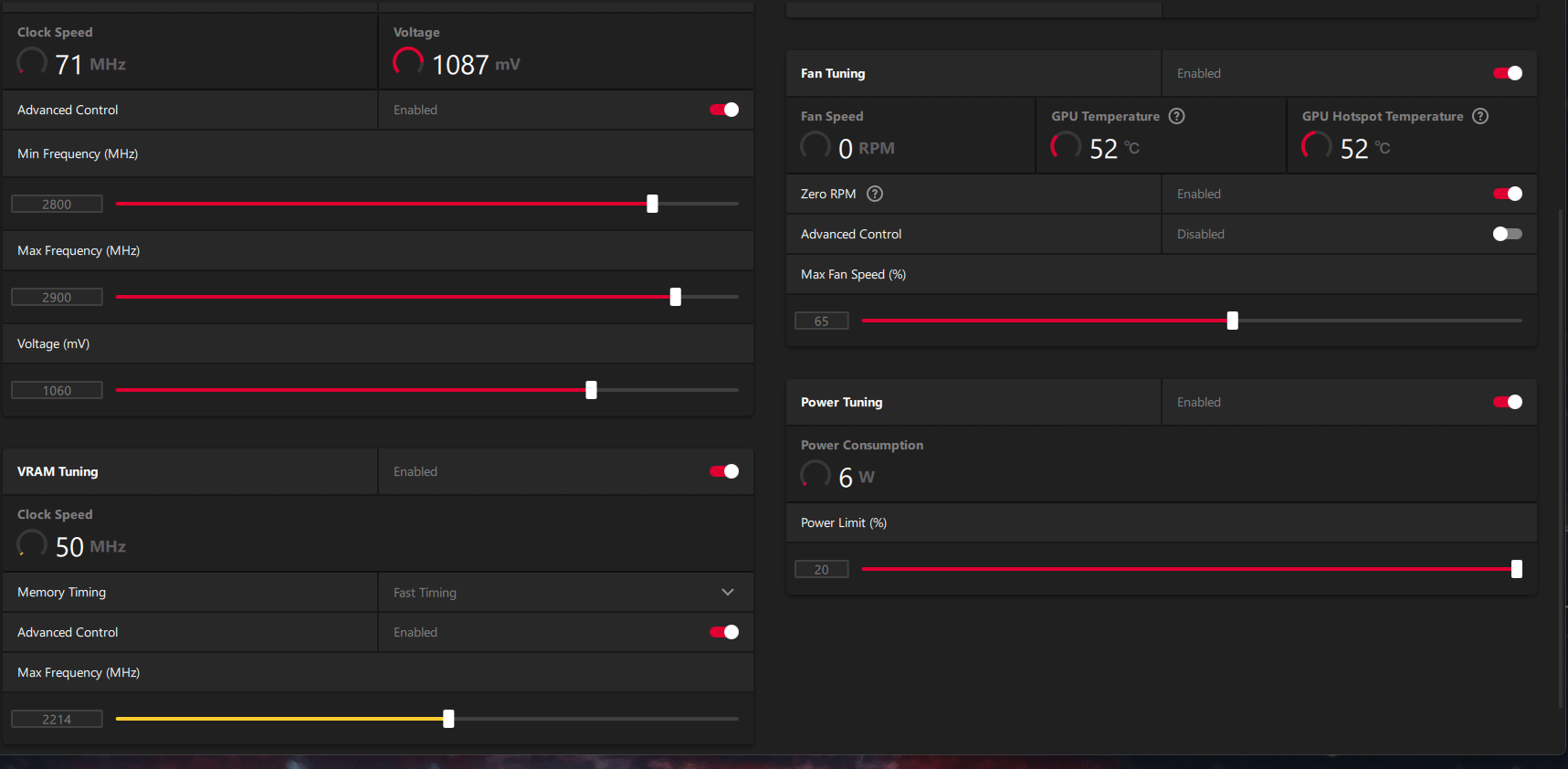Disable the Power Tuning switch

click(x=1508, y=402)
